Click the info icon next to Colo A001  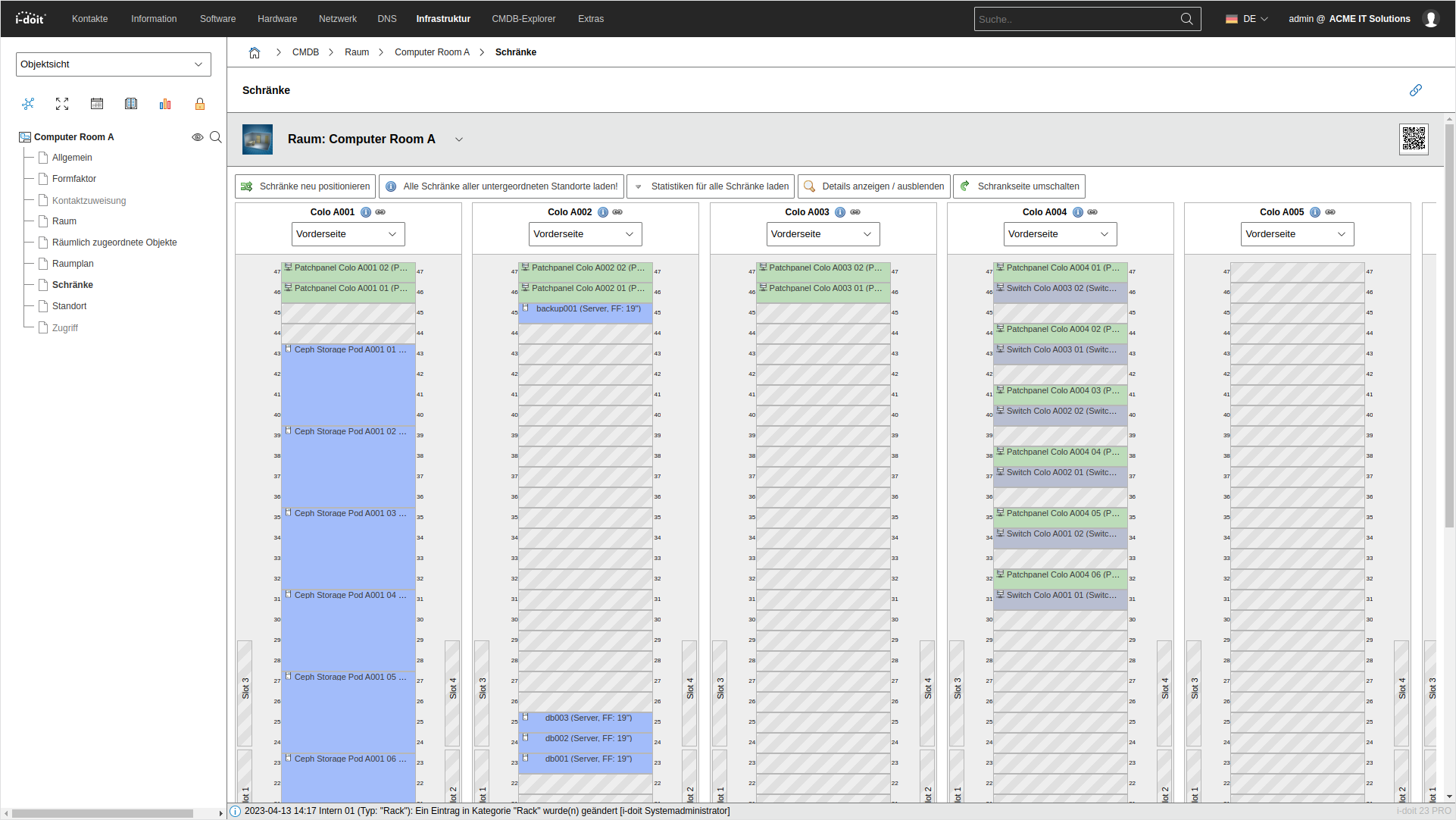366,212
